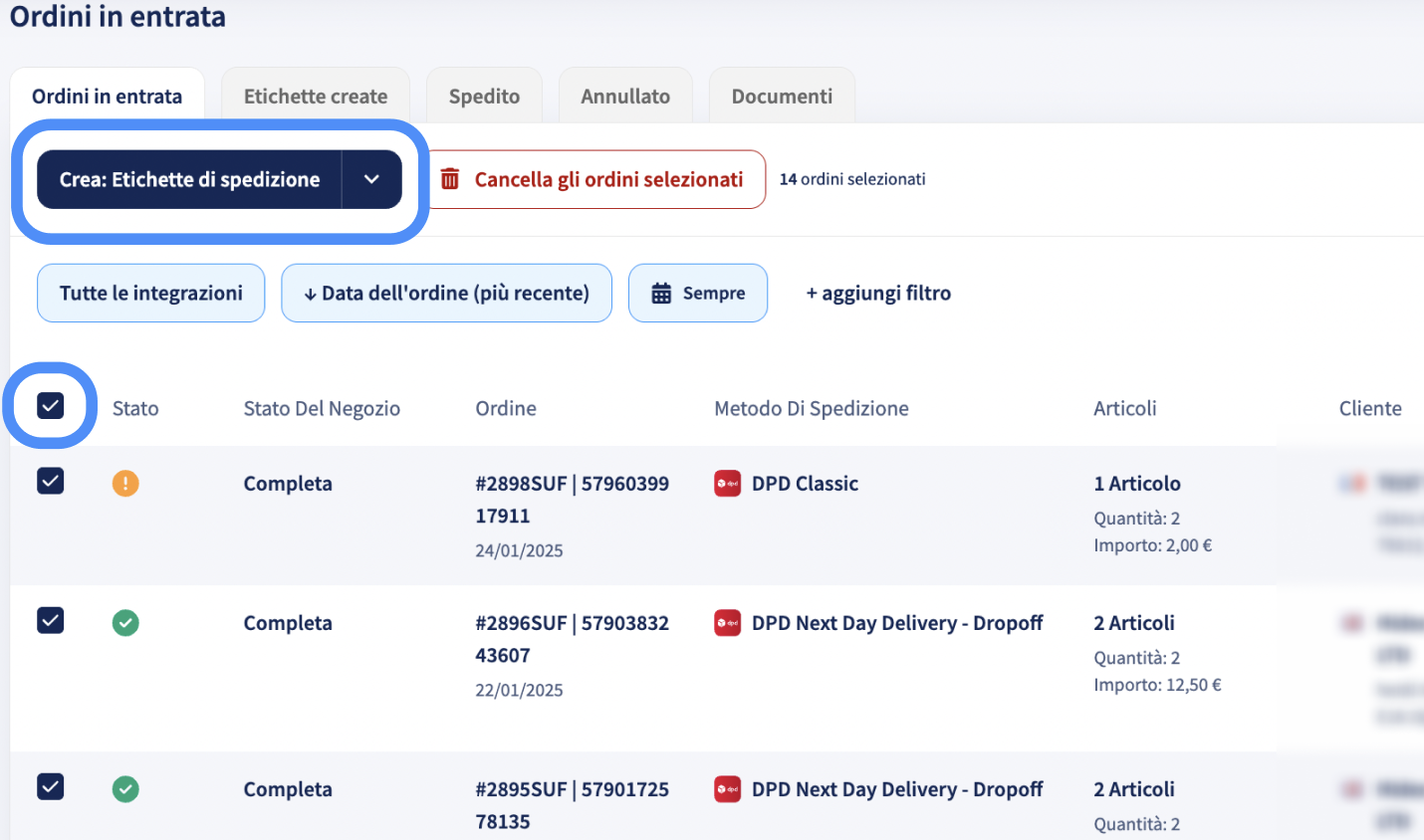Open the Sempre date range filter

[x=698, y=293]
